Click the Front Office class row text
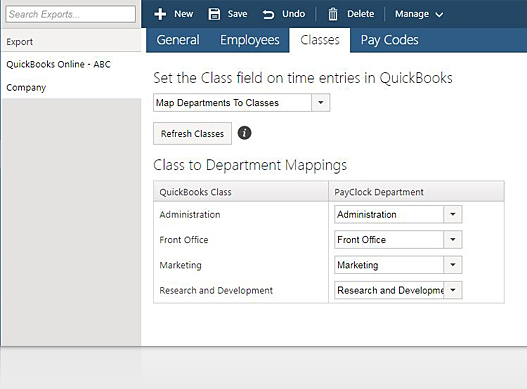Viewport: 527px width, 389px height. (184, 240)
